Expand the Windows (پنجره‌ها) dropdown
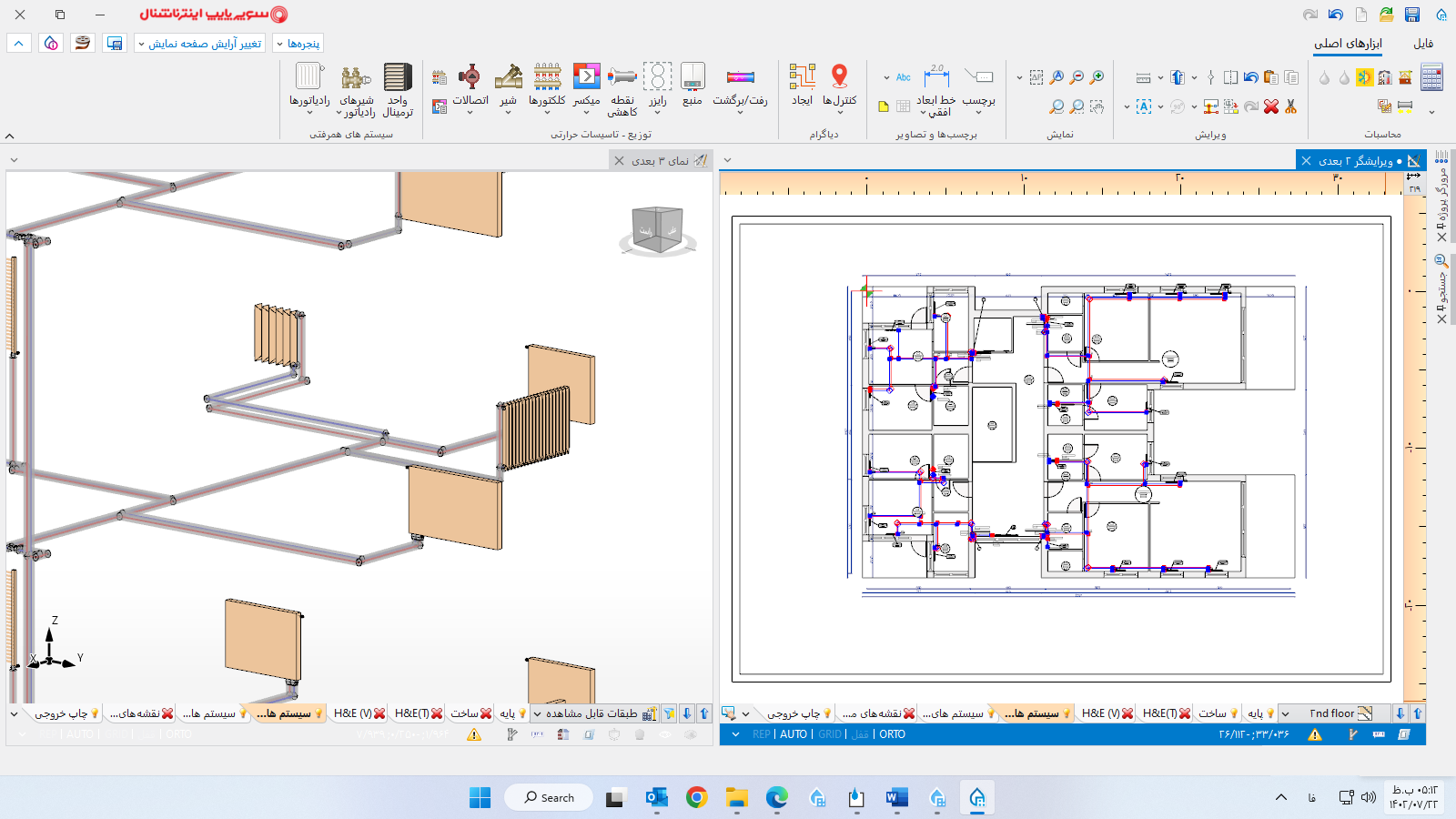This screenshot has height=819, width=1456. coord(298,44)
